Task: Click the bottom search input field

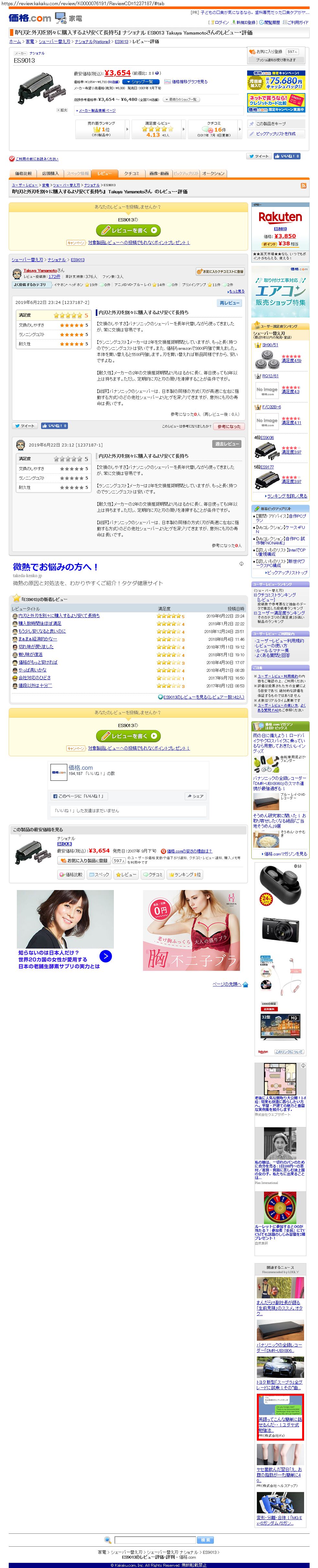Action: (155, 1540)
